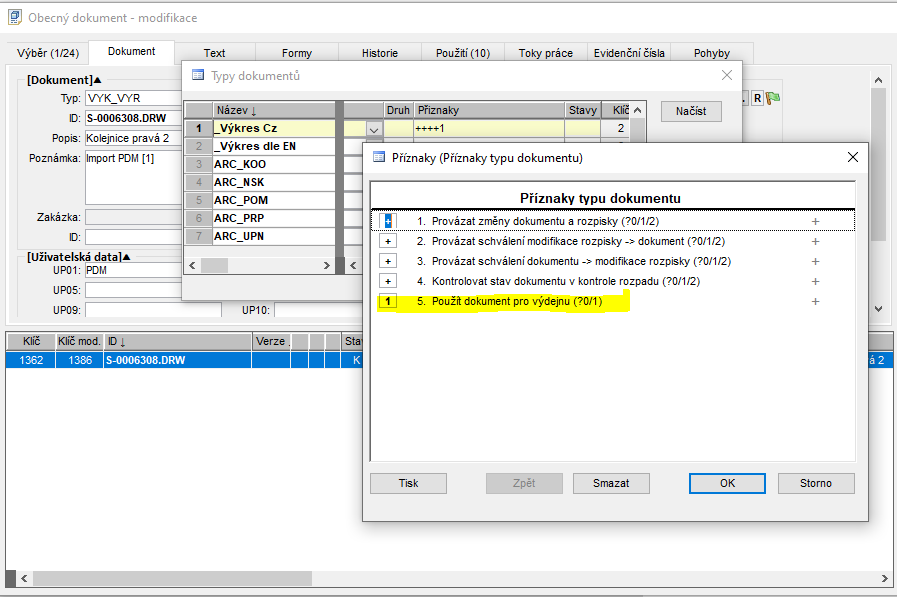Sort main table by ID column
Image resolution: width=897 pixels, height=597 pixels.
click(x=177, y=341)
